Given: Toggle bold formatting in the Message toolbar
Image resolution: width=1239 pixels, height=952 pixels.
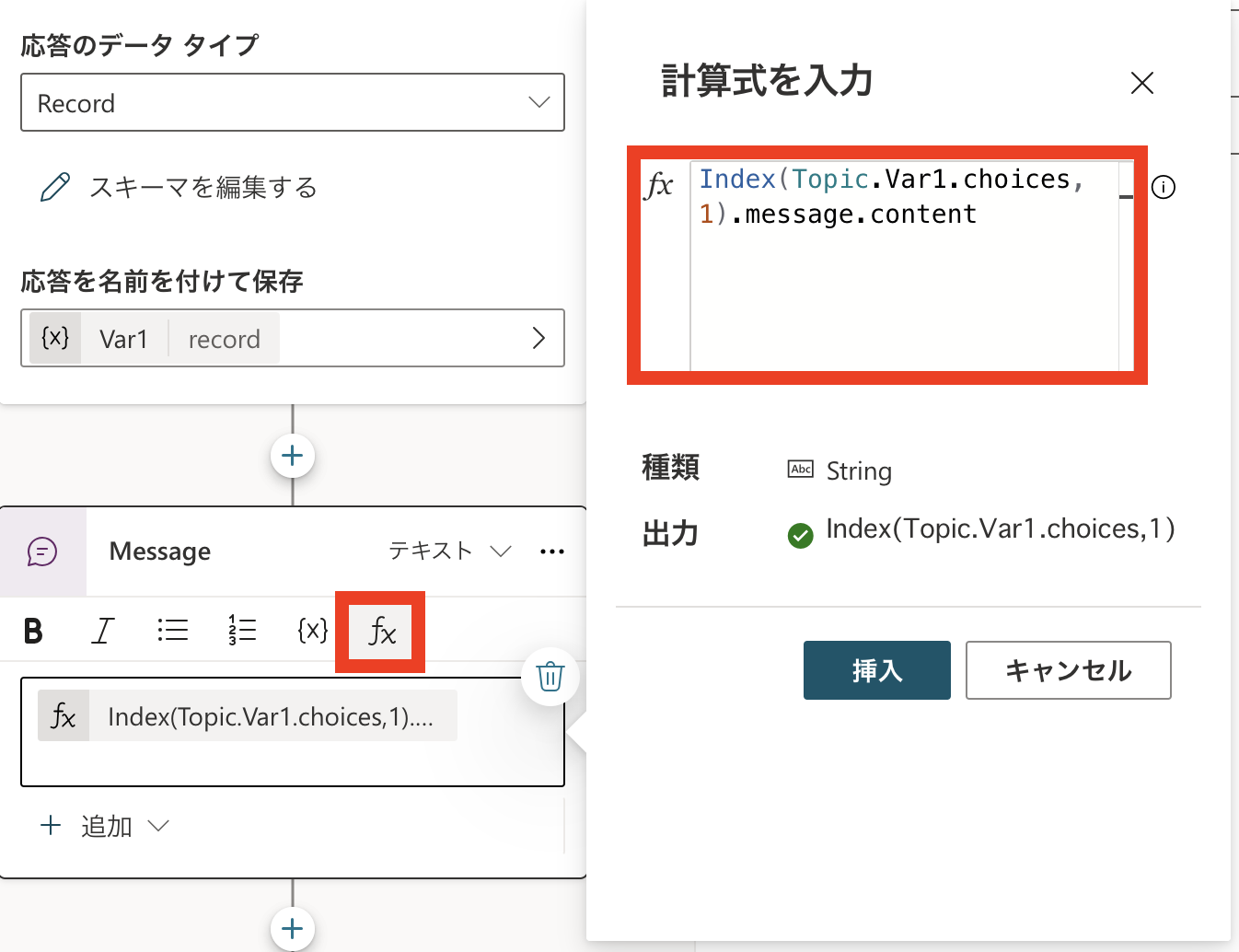Looking at the screenshot, I should [x=33, y=631].
